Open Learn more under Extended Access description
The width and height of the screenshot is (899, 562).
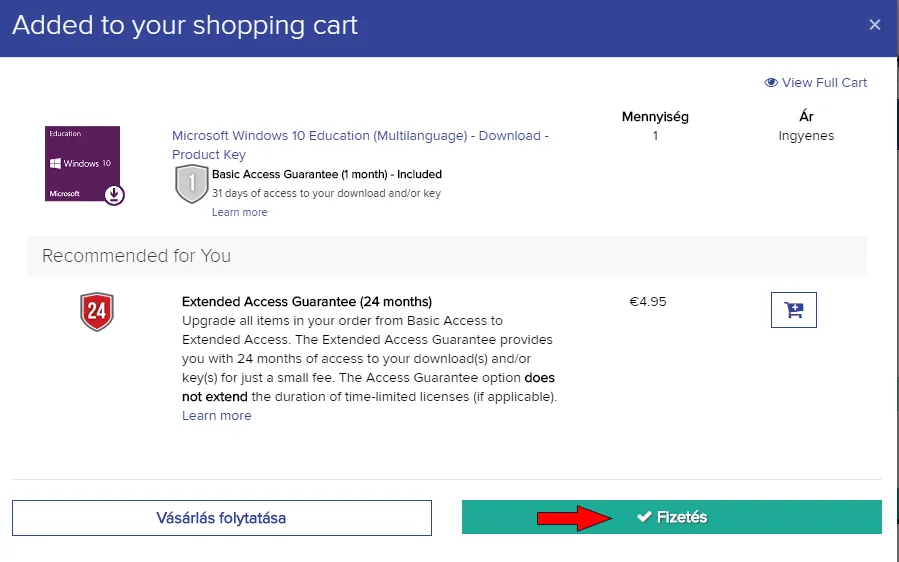coord(216,416)
